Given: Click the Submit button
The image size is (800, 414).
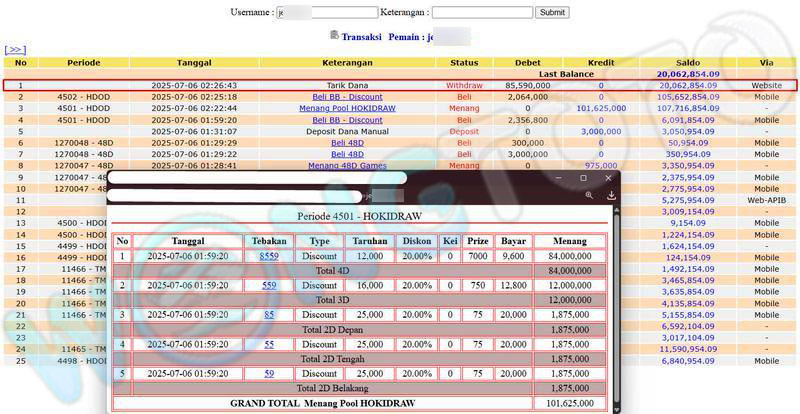Looking at the screenshot, I should click(551, 13).
